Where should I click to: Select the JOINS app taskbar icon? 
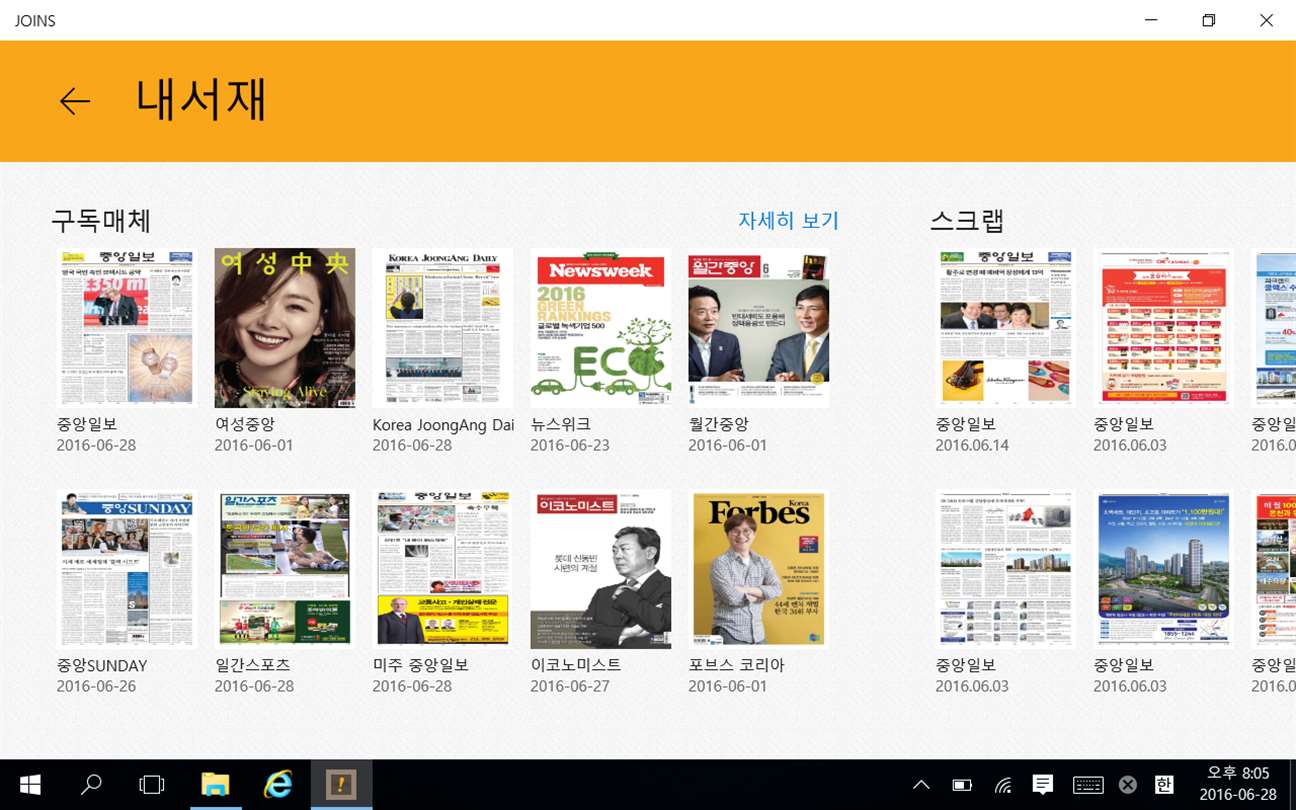tap(341, 785)
